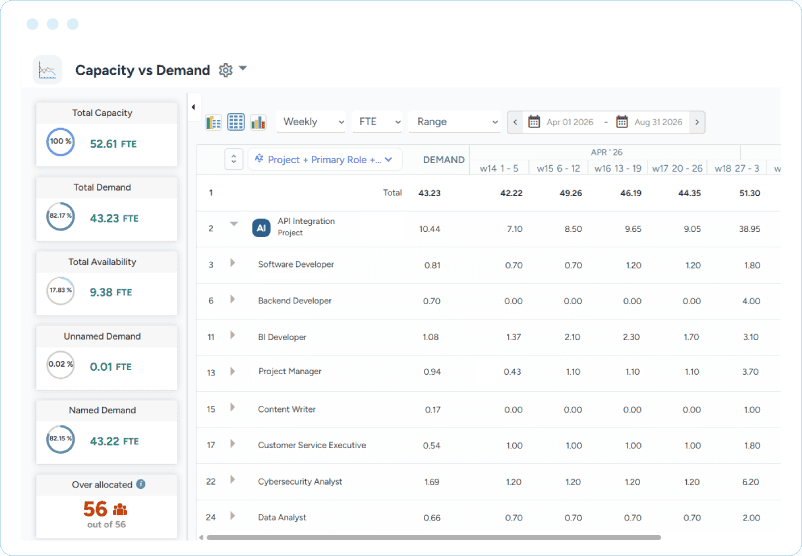Screen dimensions: 802x556
Task: Click the 9.38 FTE Total Availability value
Action: (111, 292)
